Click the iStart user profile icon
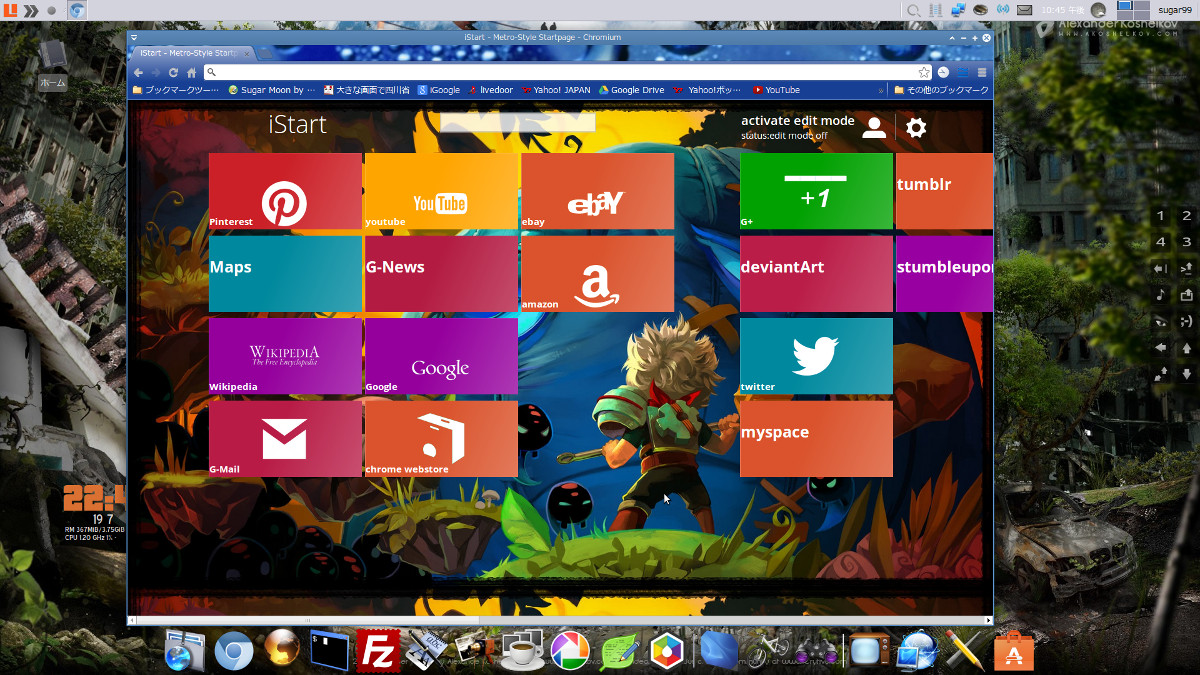 click(x=874, y=127)
